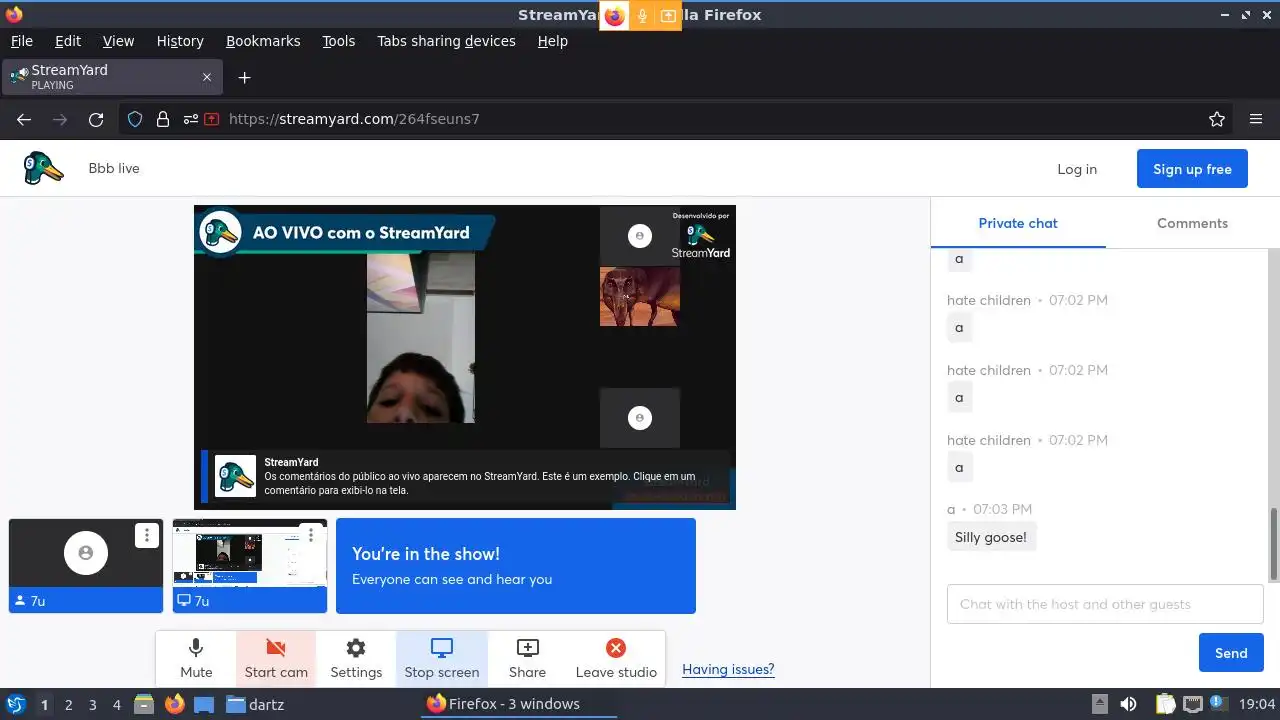
Task: Click the microphone sharing indicator at top
Action: click(642, 16)
